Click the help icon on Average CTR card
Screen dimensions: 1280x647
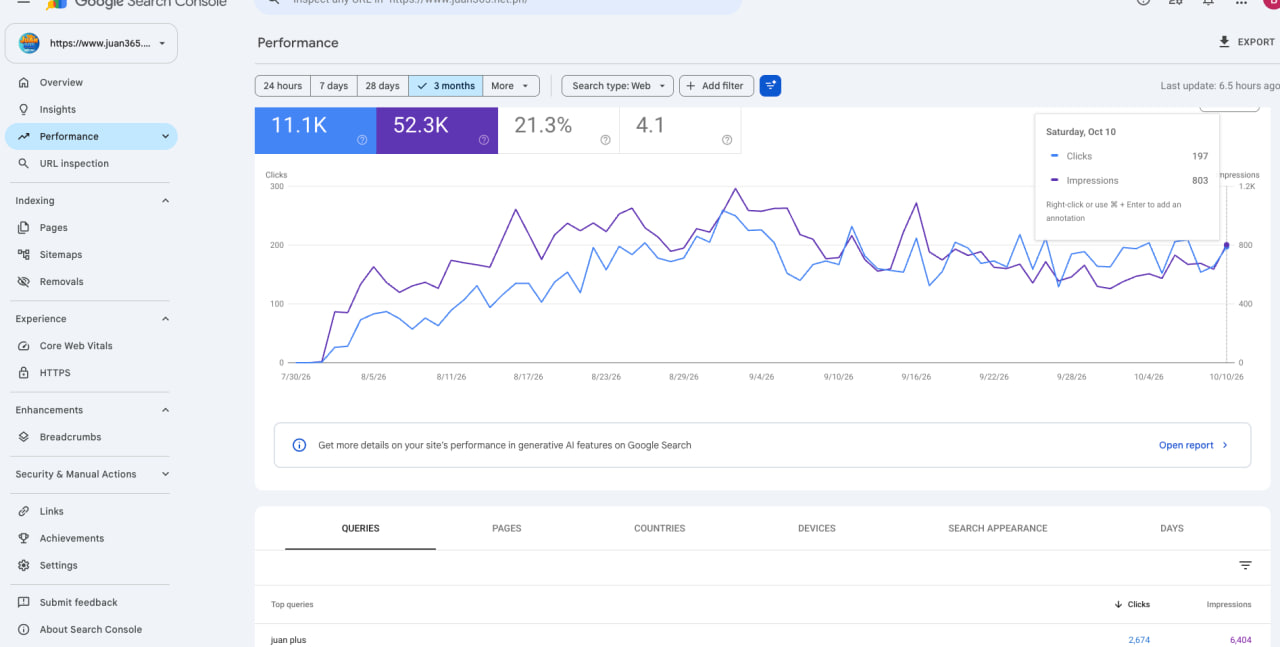pos(605,140)
